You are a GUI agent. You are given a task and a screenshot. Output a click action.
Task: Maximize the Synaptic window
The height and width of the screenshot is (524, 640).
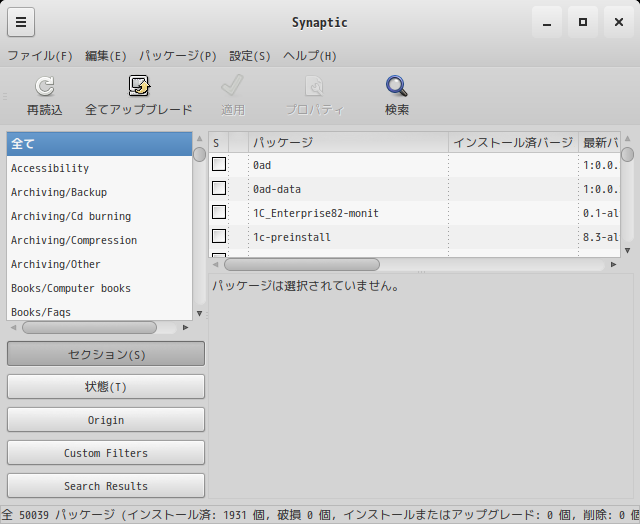(583, 22)
